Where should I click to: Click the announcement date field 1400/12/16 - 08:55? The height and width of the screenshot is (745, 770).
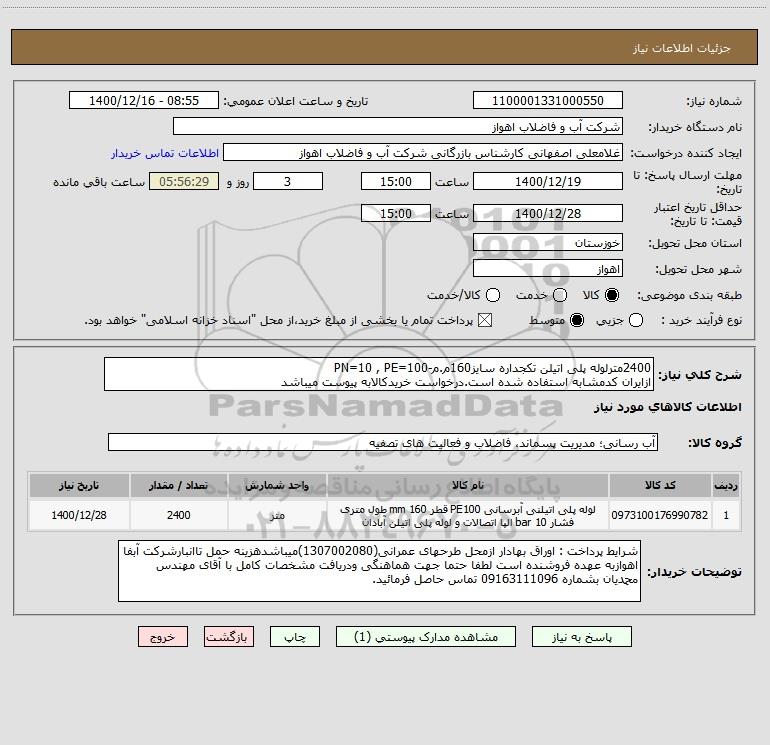coord(144,100)
